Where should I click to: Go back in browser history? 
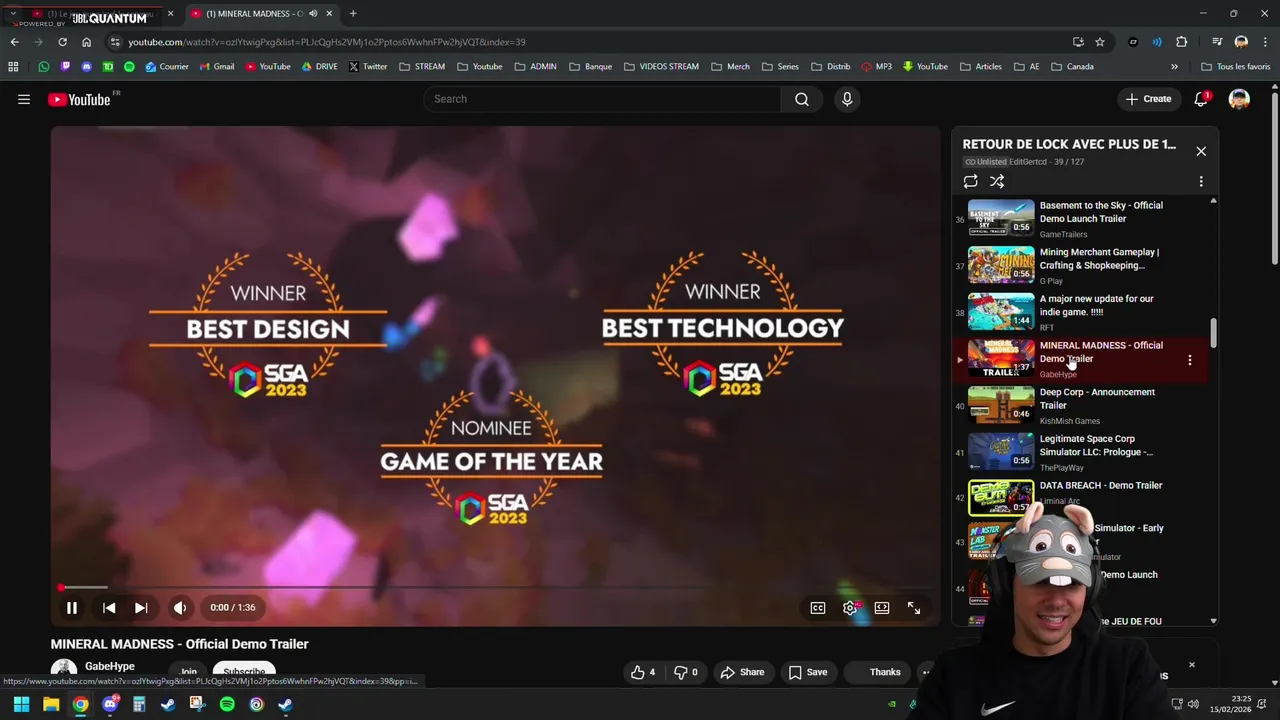click(x=14, y=42)
